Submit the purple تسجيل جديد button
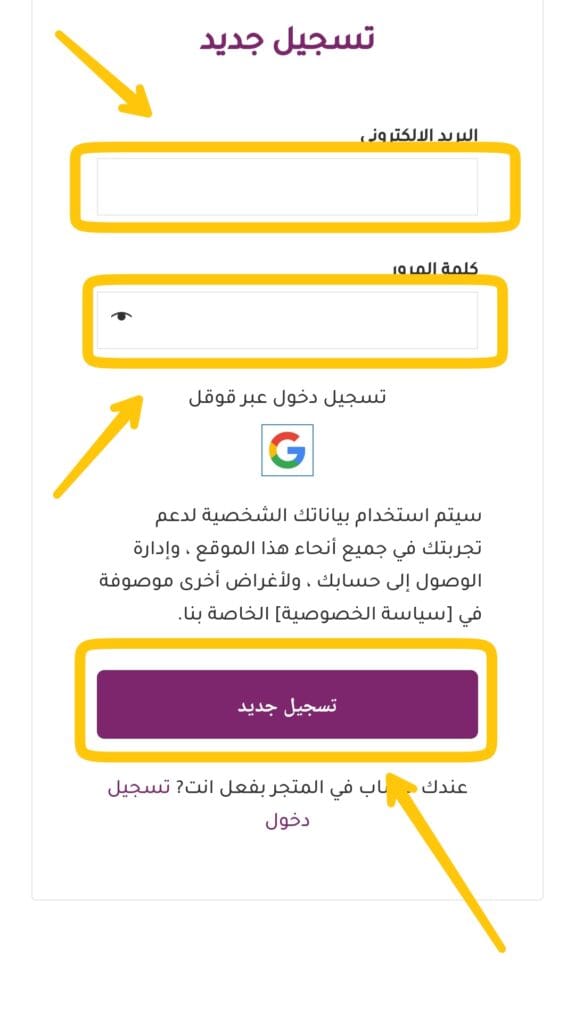 coord(288,704)
